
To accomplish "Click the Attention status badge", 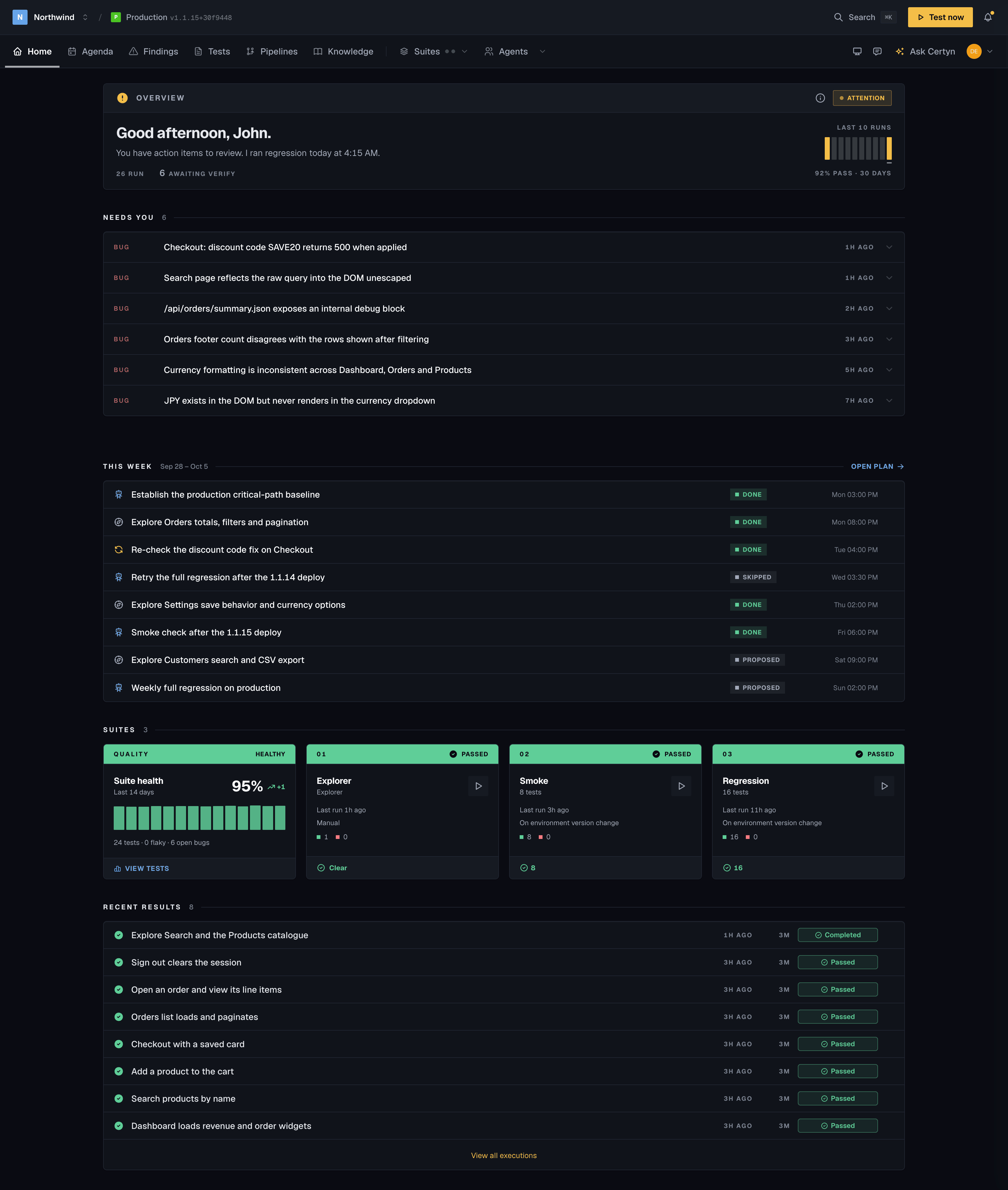I will [862, 98].
